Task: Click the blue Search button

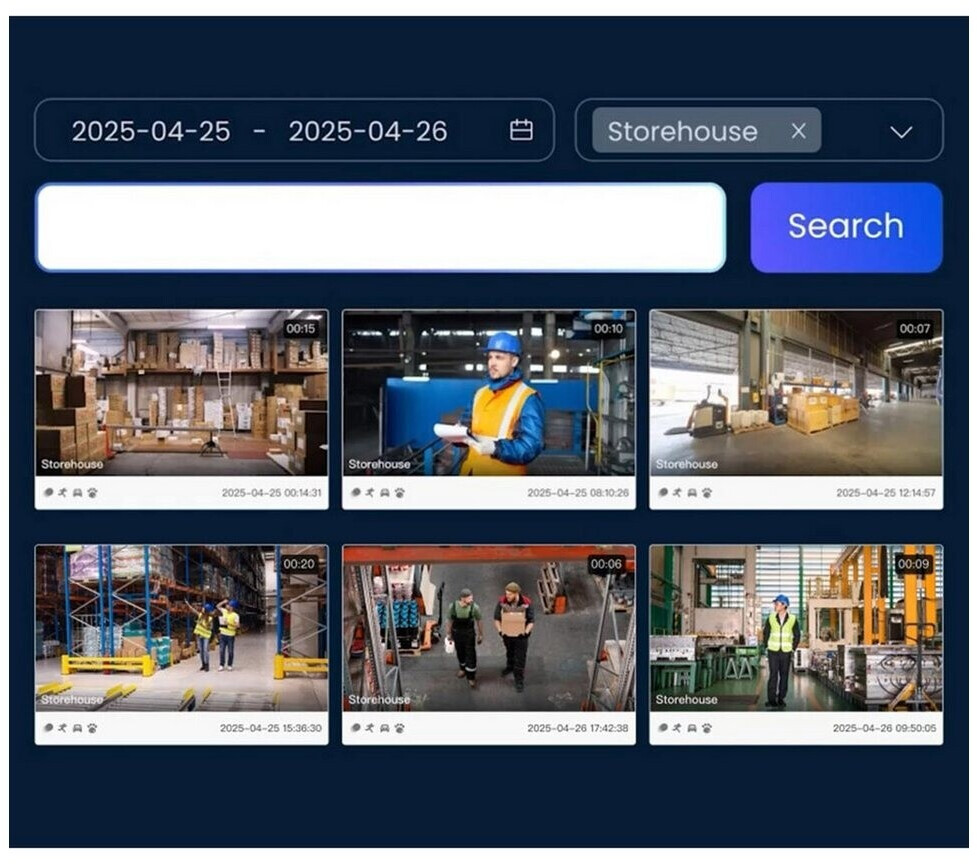Action: pyautogui.click(x=846, y=227)
